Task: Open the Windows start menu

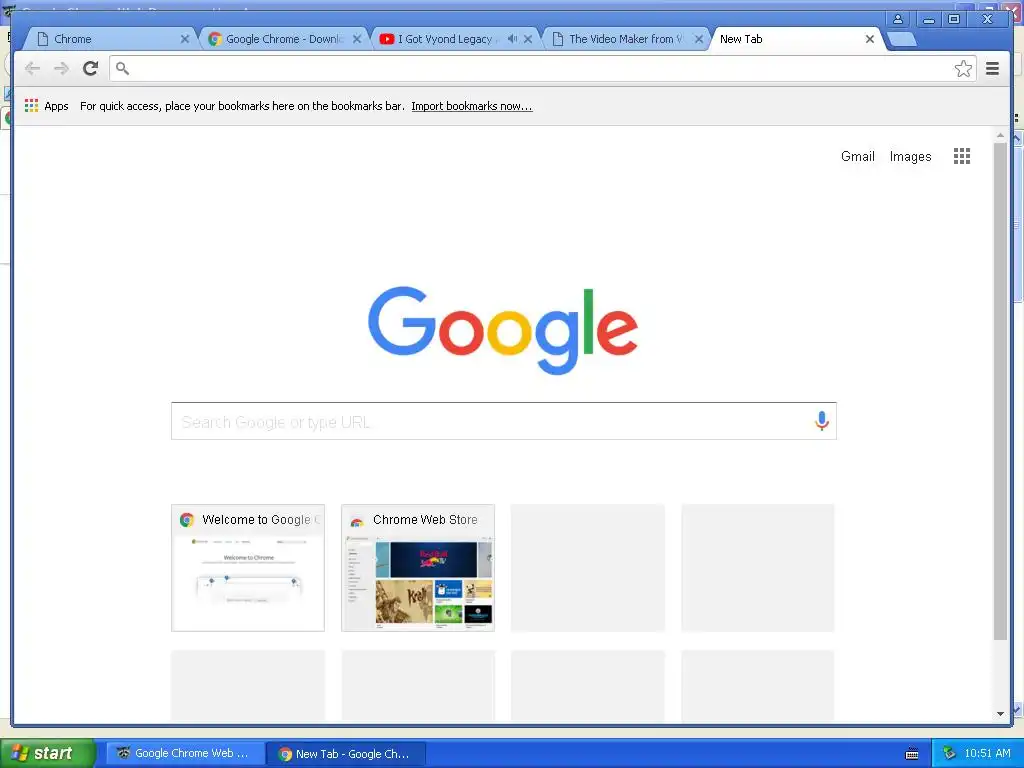Action: (x=47, y=753)
